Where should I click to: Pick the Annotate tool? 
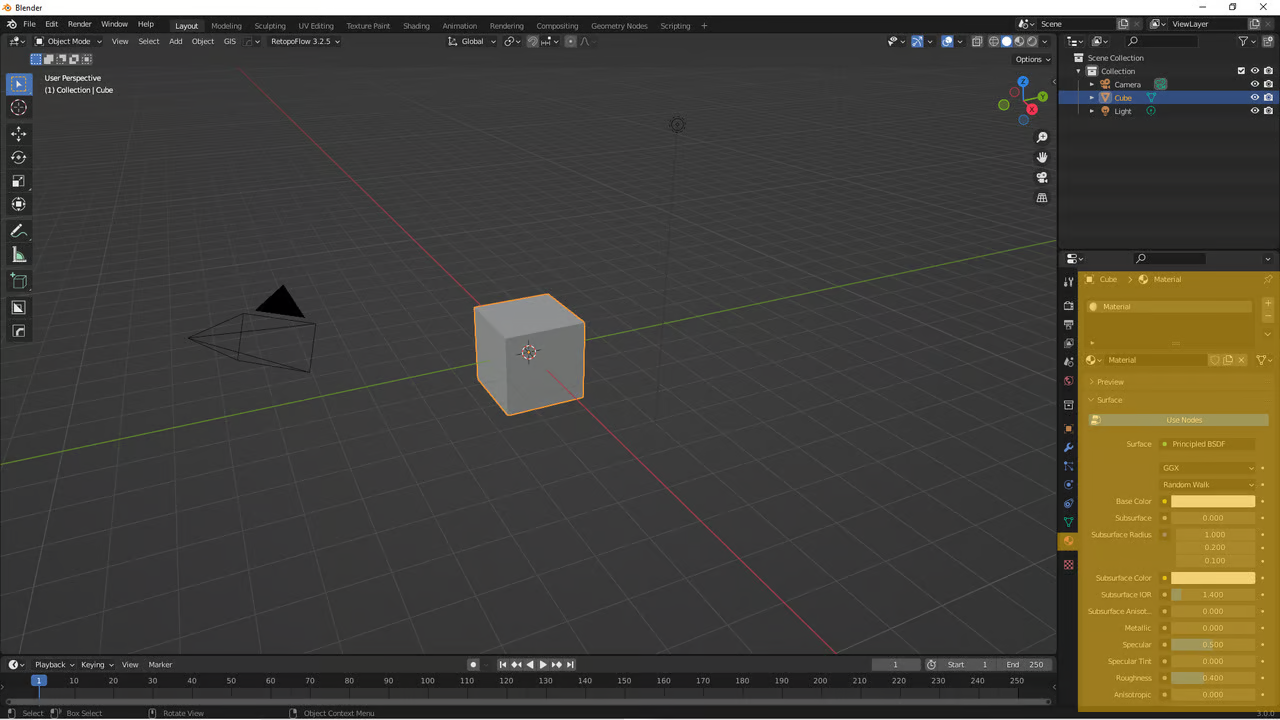(x=18, y=231)
